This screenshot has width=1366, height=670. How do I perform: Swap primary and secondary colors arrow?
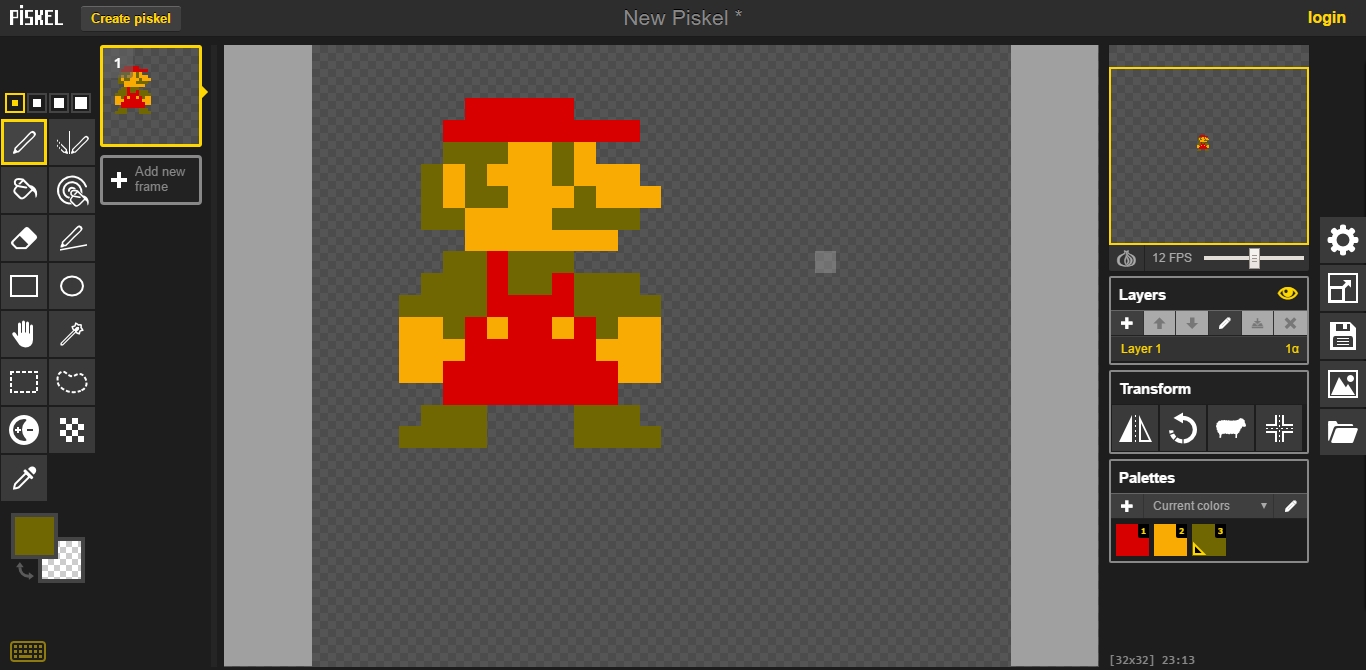click(x=25, y=571)
